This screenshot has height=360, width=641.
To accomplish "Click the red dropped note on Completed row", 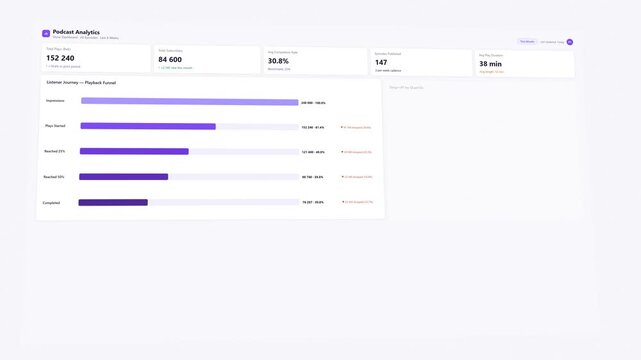I will coord(357,202).
